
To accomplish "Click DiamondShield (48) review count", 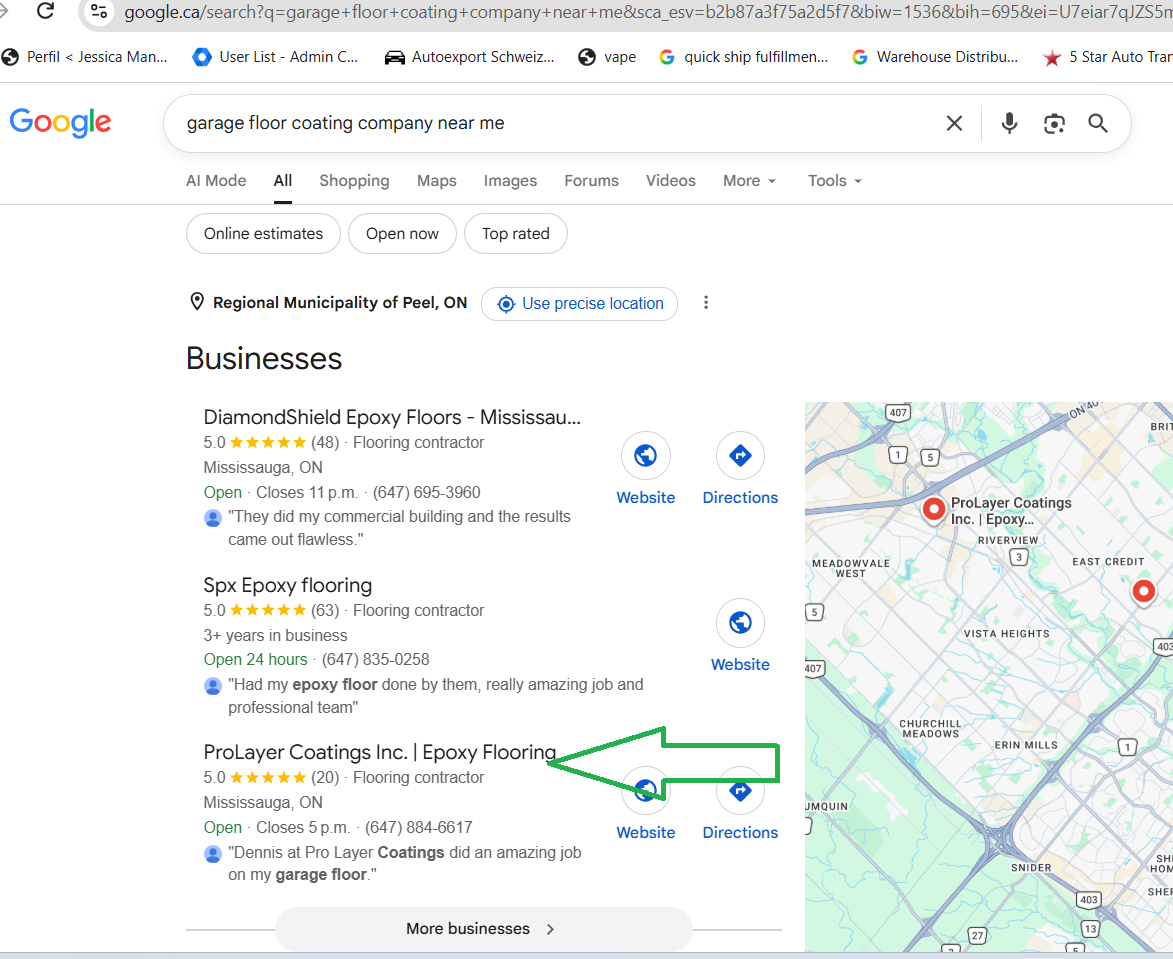I will [325, 442].
